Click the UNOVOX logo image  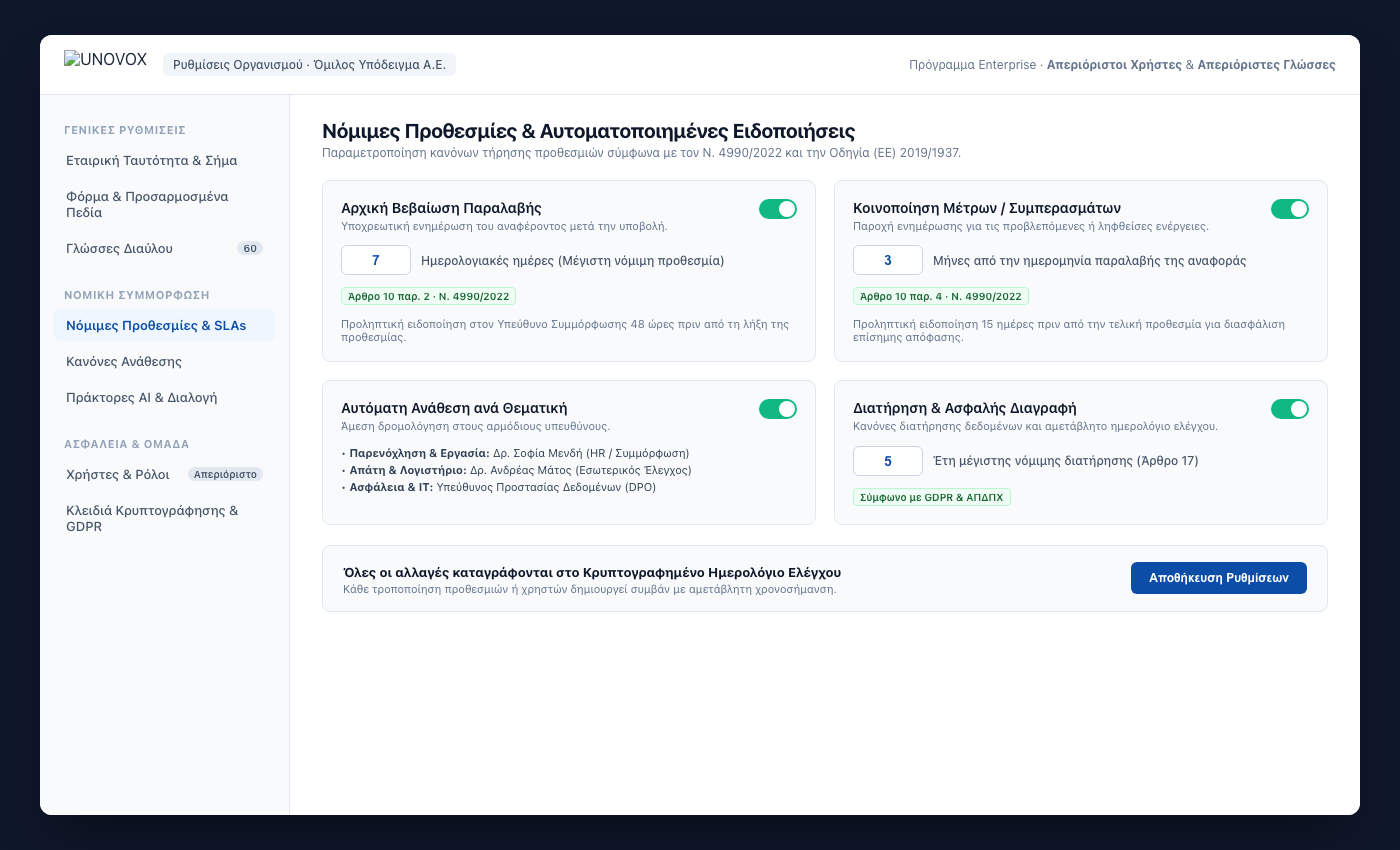coord(106,59)
